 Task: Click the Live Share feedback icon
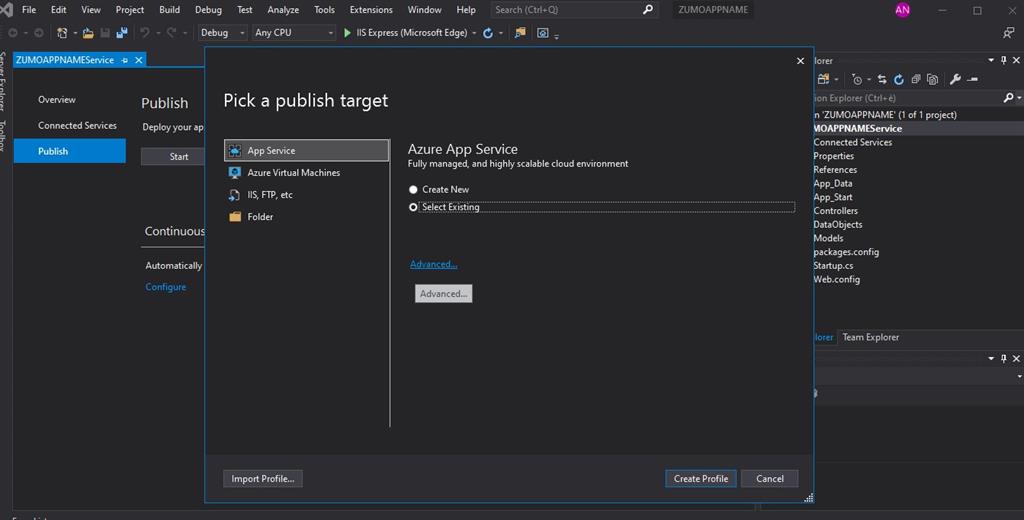point(1008,33)
